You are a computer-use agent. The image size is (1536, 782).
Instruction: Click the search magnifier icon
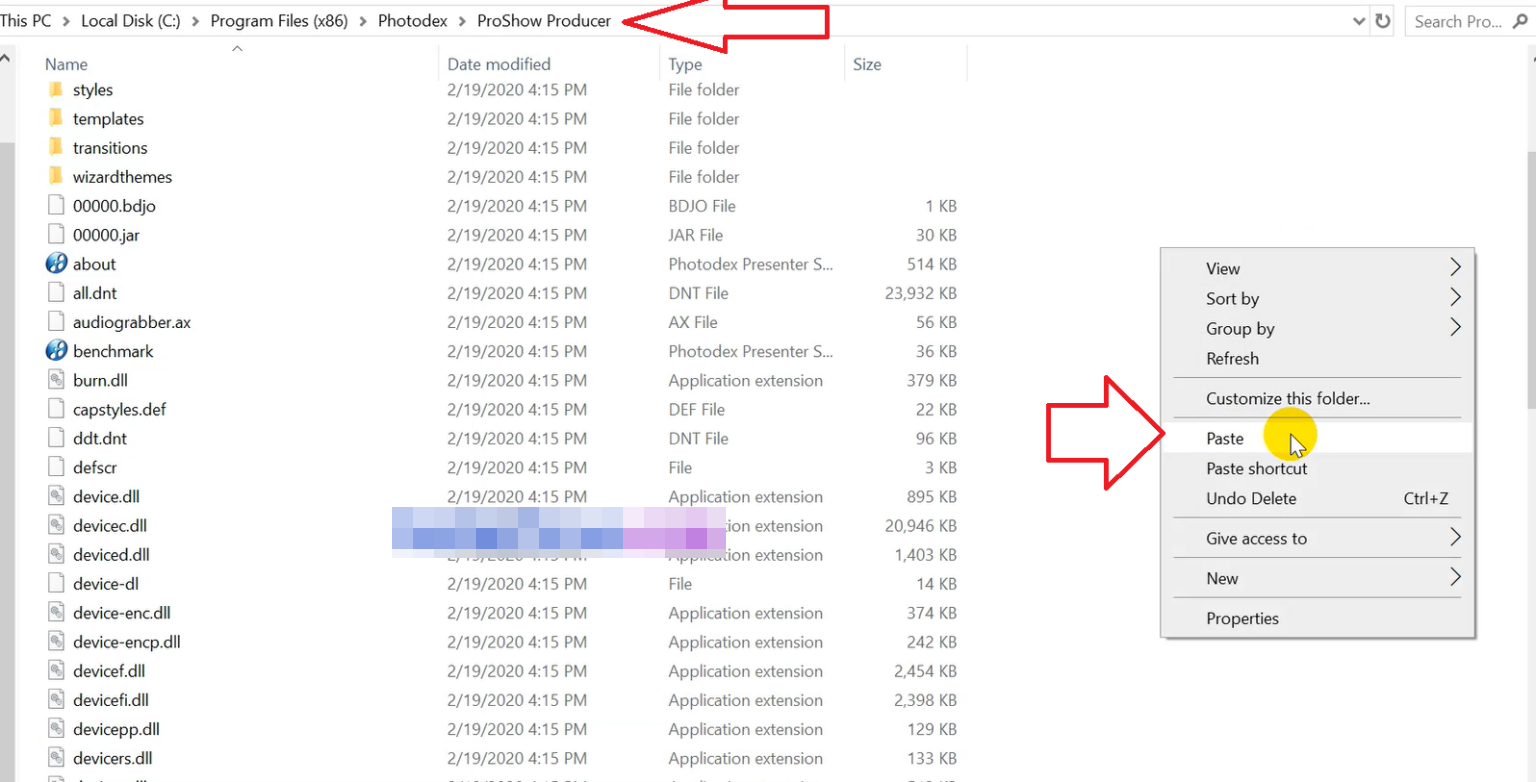1520,21
